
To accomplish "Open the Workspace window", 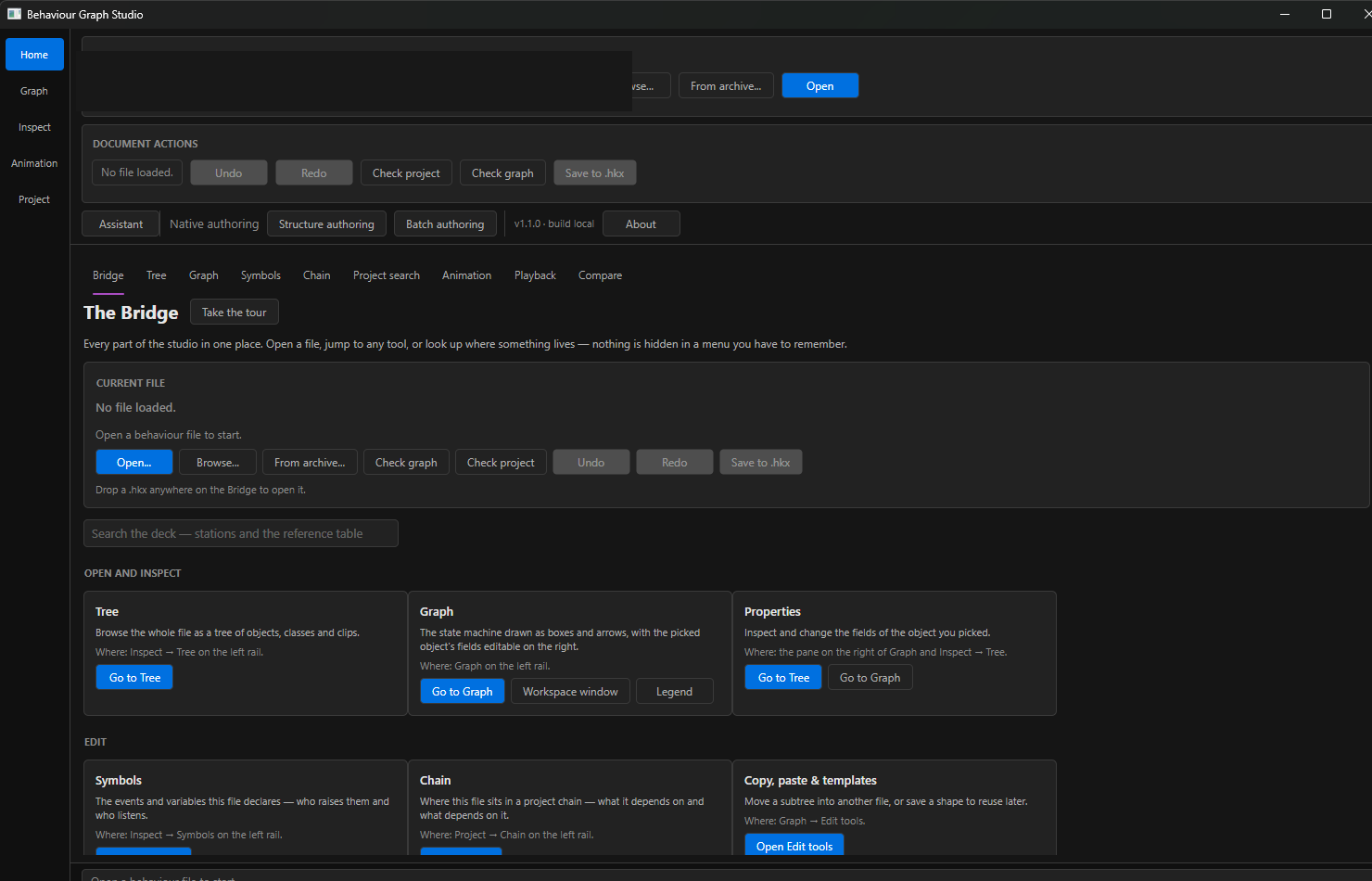I will [570, 692].
